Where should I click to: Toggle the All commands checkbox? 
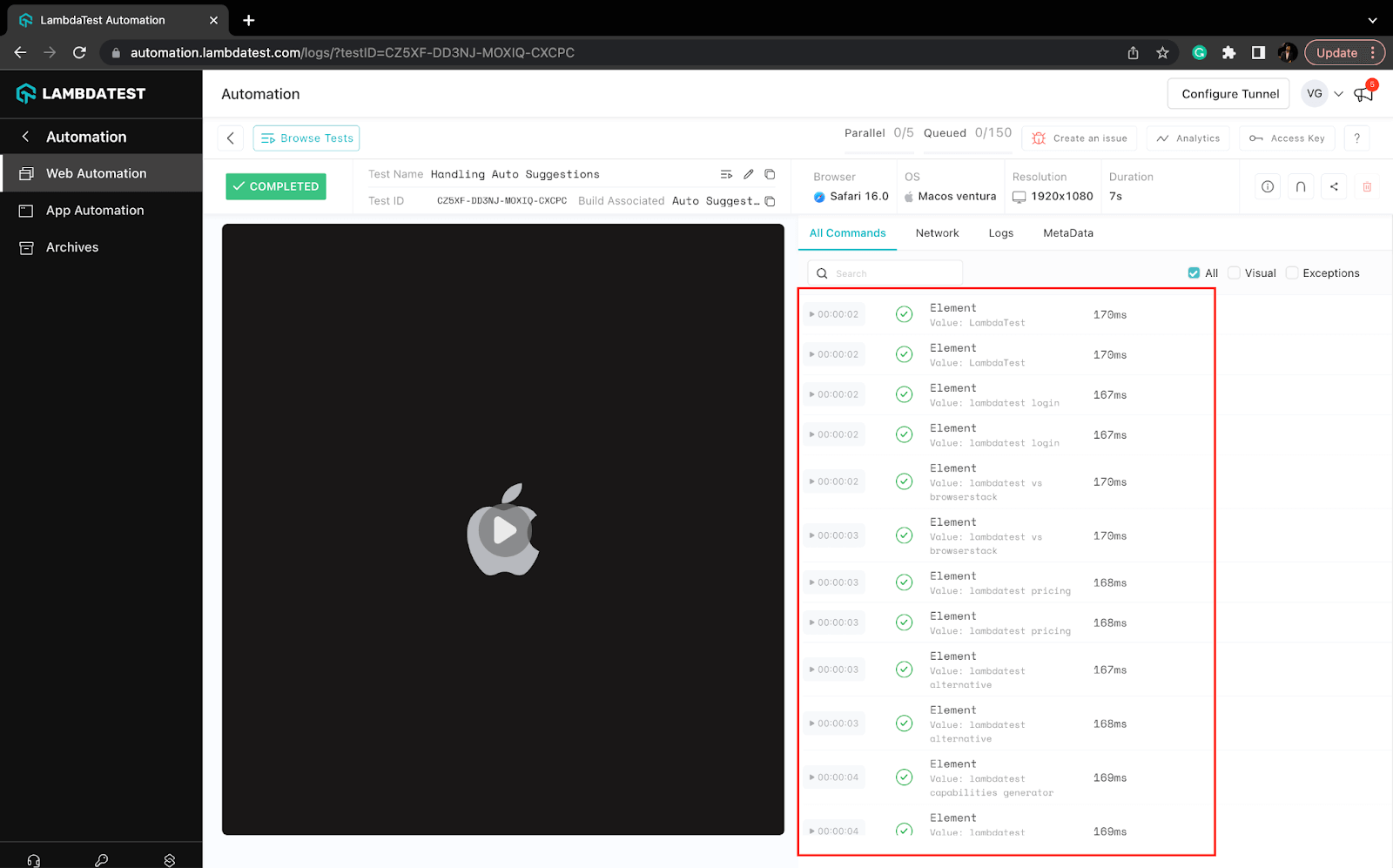[x=1194, y=273]
